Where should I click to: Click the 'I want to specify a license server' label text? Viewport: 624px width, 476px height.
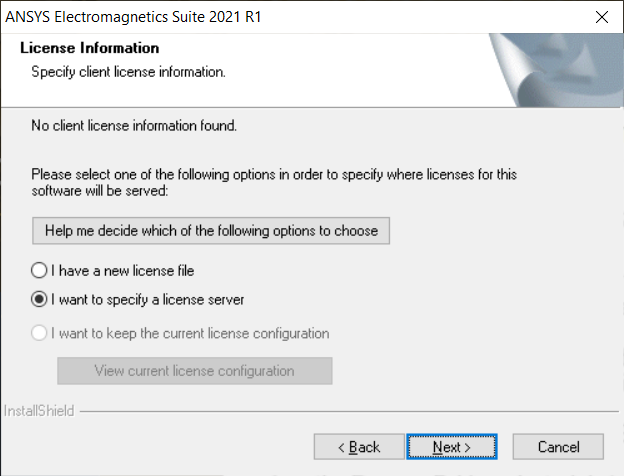[147, 299]
